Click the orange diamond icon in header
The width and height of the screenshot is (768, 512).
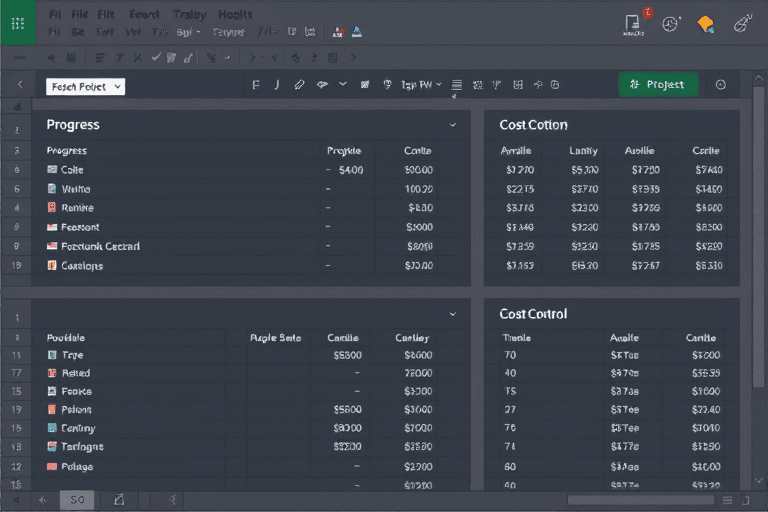coord(706,24)
